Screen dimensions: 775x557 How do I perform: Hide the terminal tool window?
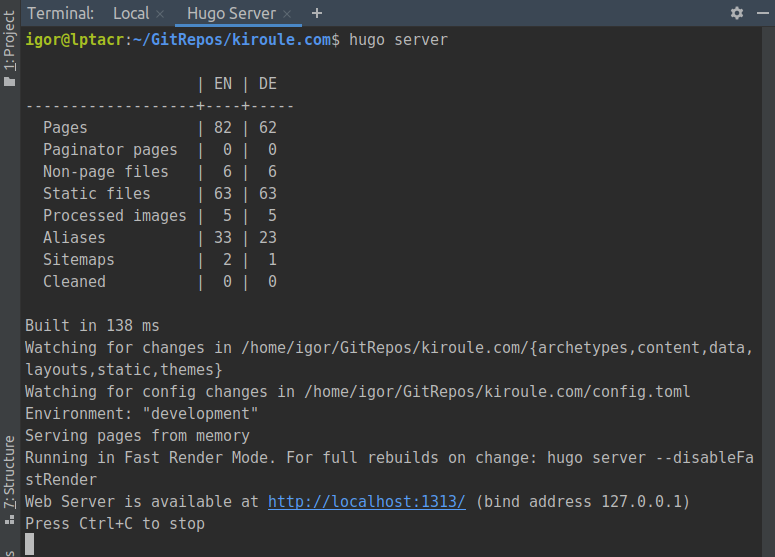click(x=763, y=13)
